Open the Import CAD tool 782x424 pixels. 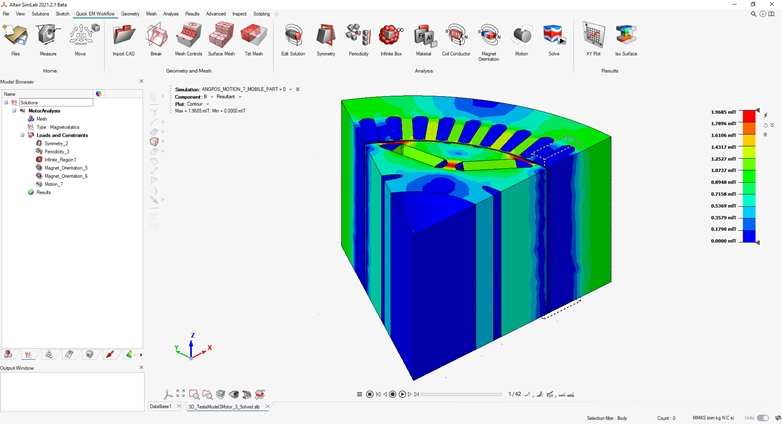[x=124, y=37]
